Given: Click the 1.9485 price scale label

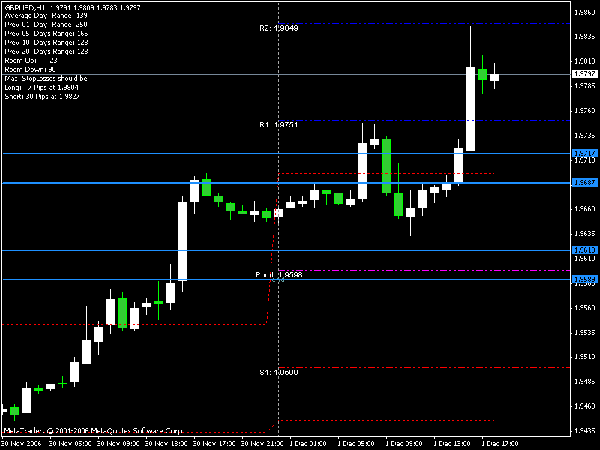Looking at the screenshot, I should [585, 382].
